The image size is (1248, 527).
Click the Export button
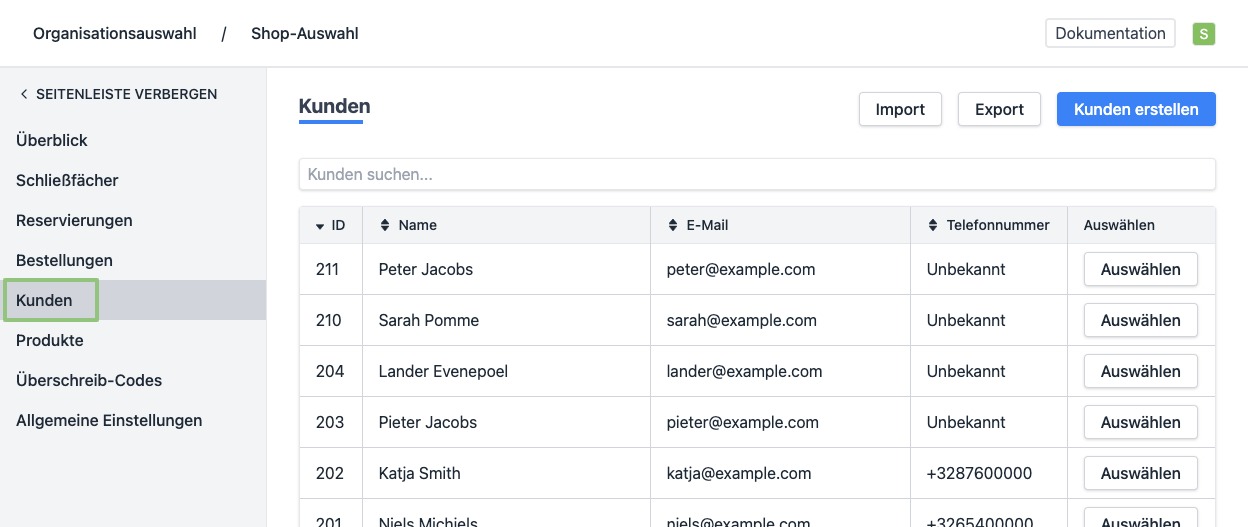[999, 110]
